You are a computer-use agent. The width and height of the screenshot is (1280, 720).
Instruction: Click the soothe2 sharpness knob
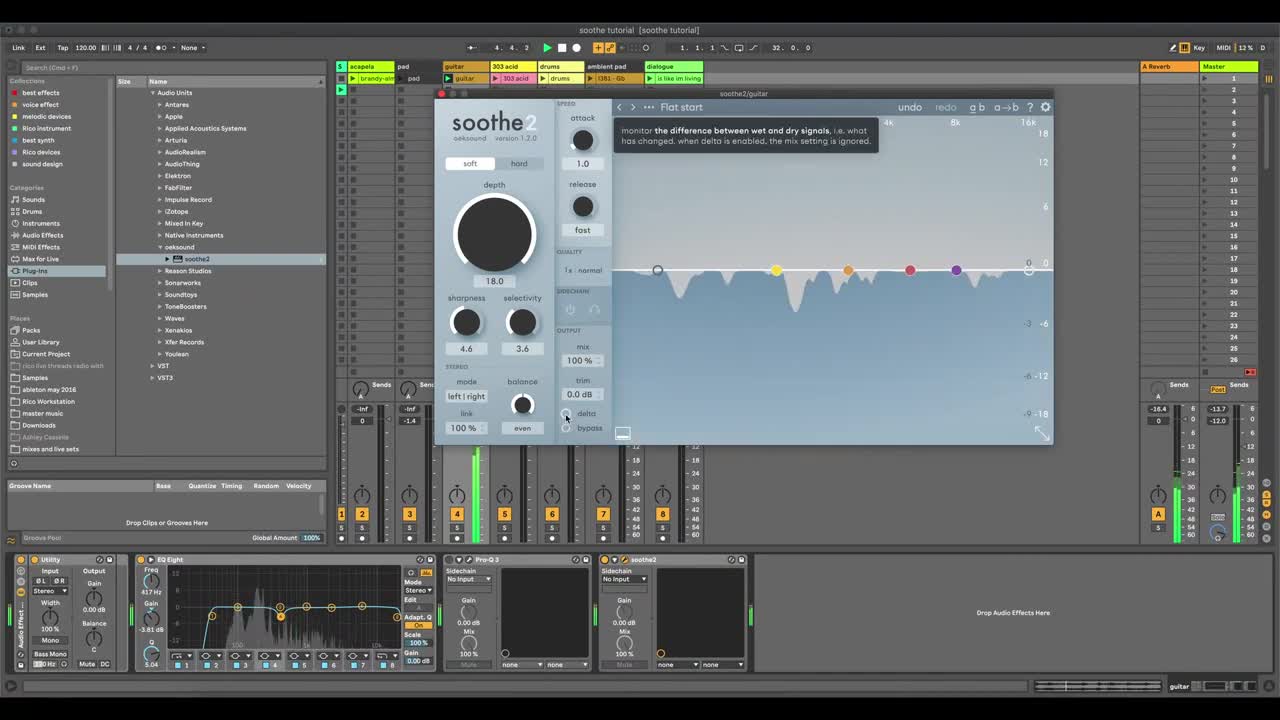point(466,322)
